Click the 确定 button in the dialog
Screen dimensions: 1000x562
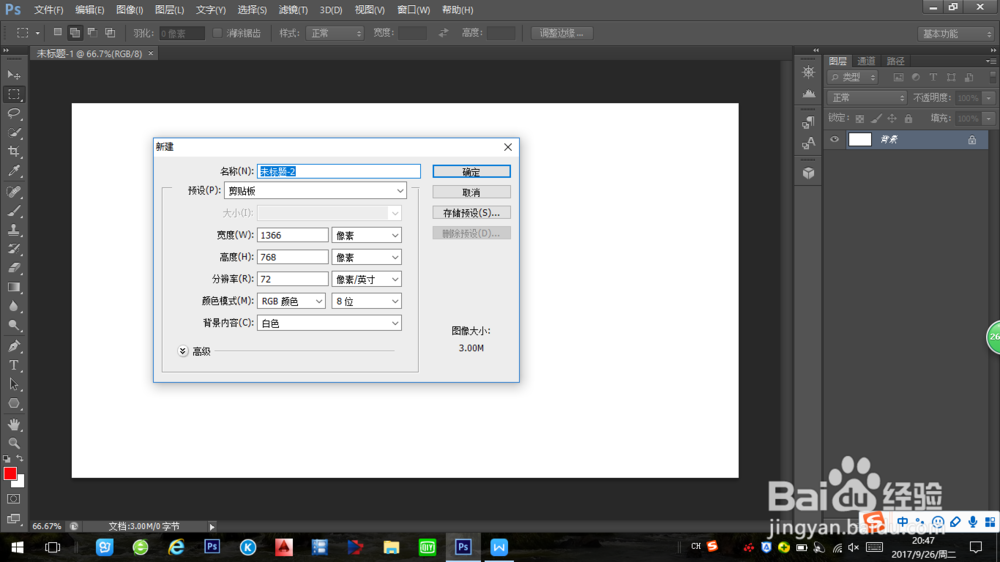471,172
